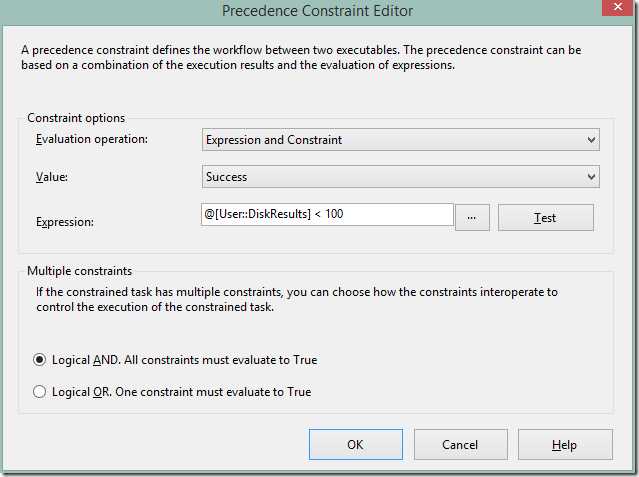This screenshot has height=477, width=639.
Task: Open the Evaluation operation dropdown
Action: point(400,140)
